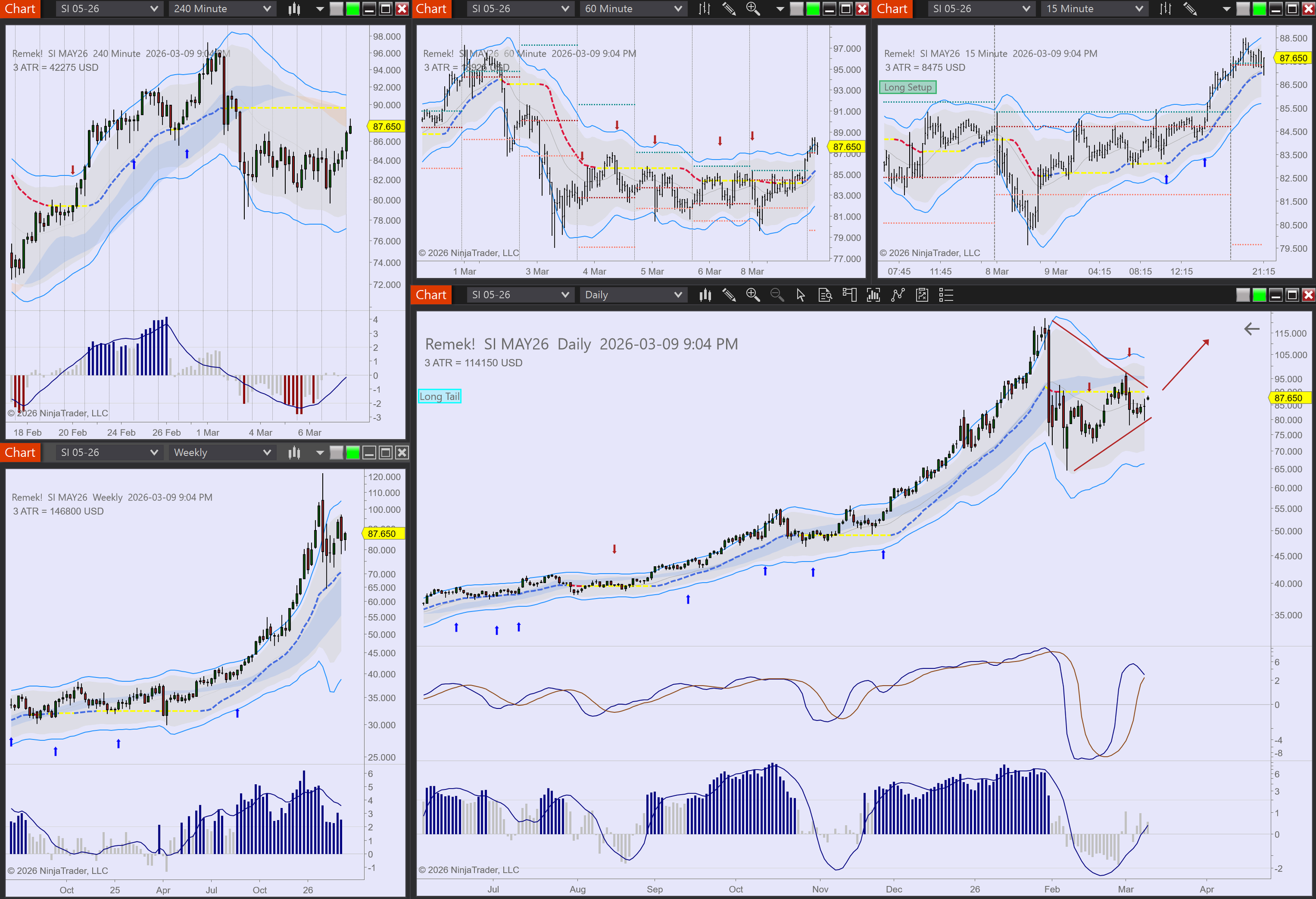Open bar style icon in Daily chart
Screen dimensions: 1316x899
(x=705, y=295)
